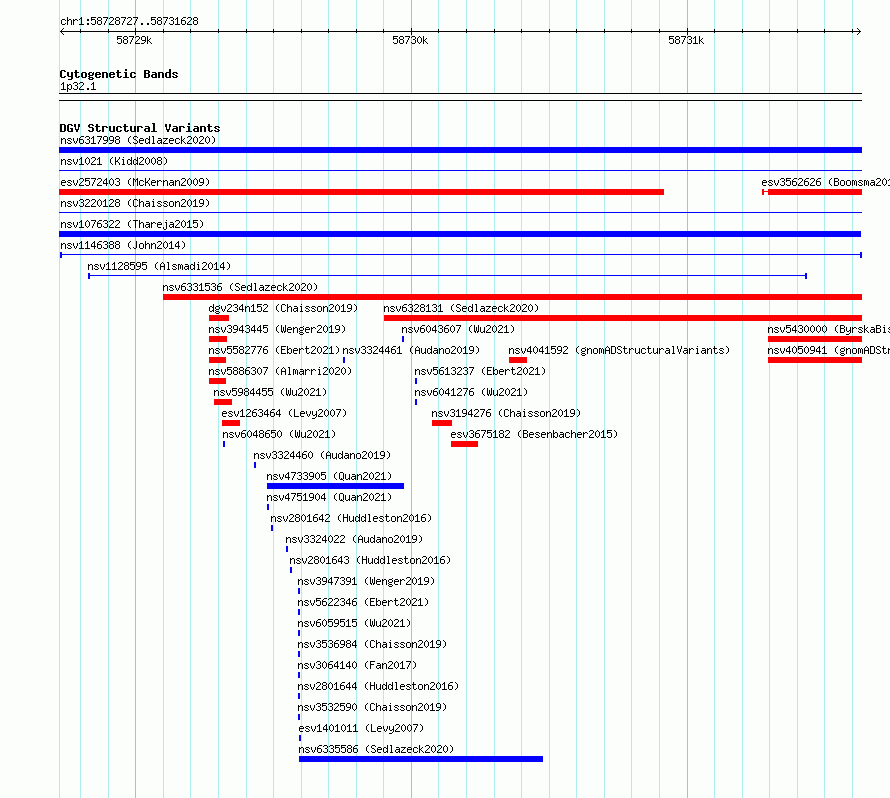Click nsv6328131 (Sedlazeck2020) label
The image size is (890, 798).
(461, 308)
